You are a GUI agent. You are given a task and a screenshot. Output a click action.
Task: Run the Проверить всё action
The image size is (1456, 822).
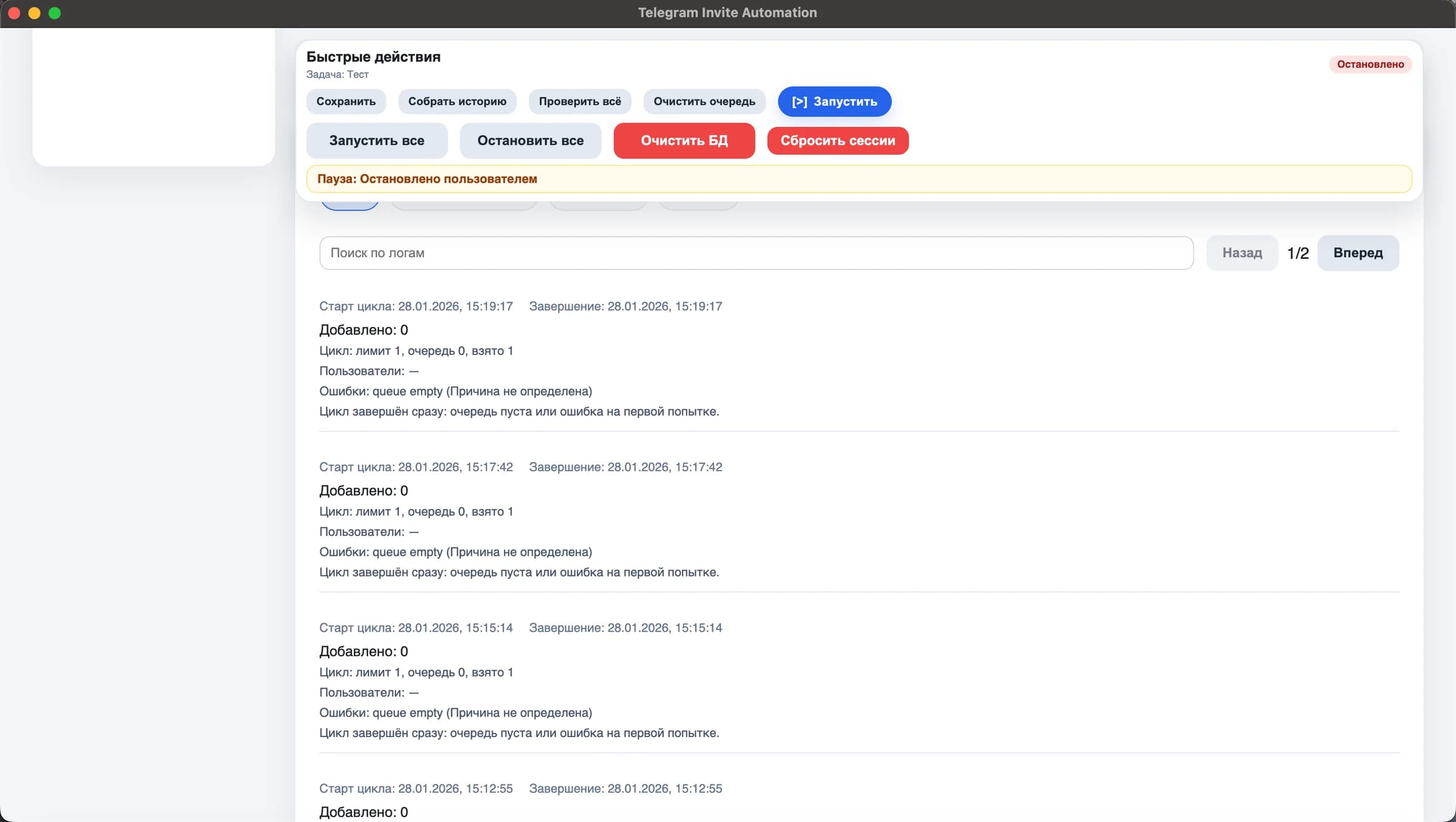click(x=579, y=101)
